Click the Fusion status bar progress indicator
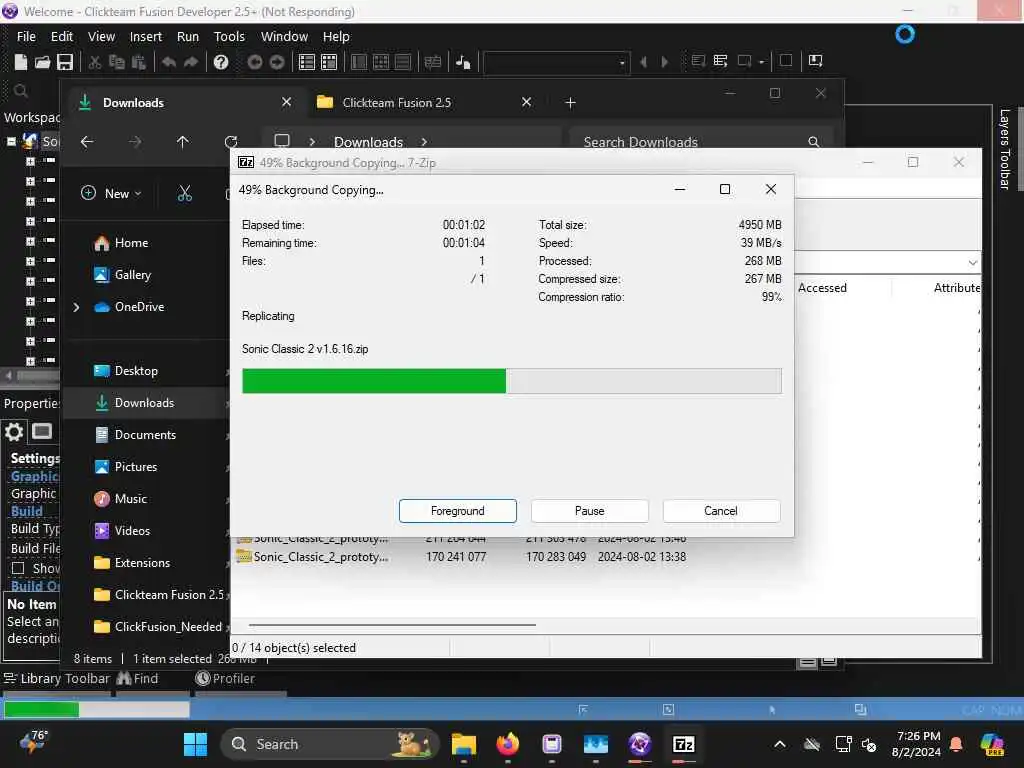Viewport: 1024px width, 768px height. coord(97,709)
